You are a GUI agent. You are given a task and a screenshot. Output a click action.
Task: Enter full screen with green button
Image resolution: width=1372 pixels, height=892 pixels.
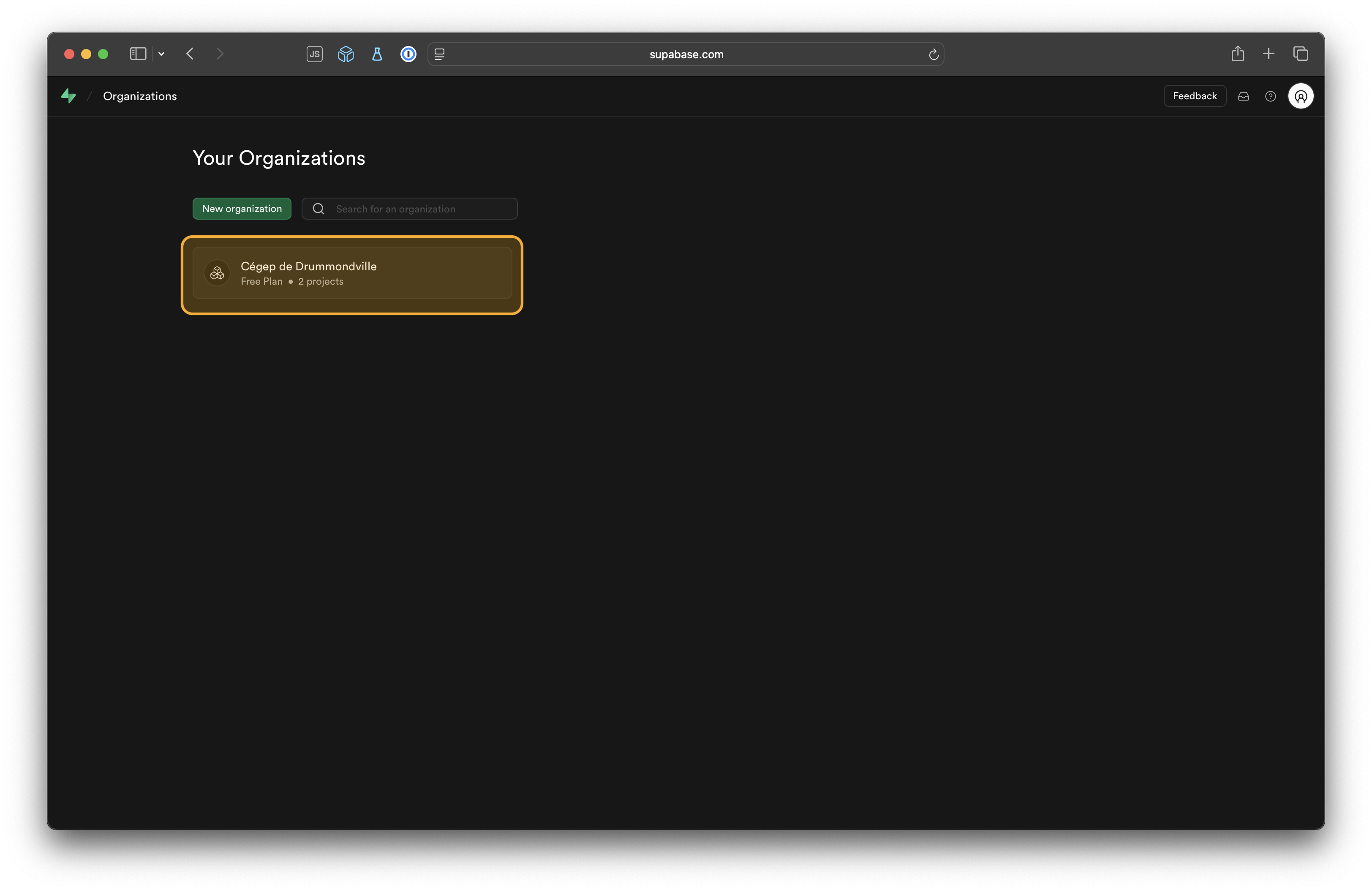pyautogui.click(x=103, y=54)
